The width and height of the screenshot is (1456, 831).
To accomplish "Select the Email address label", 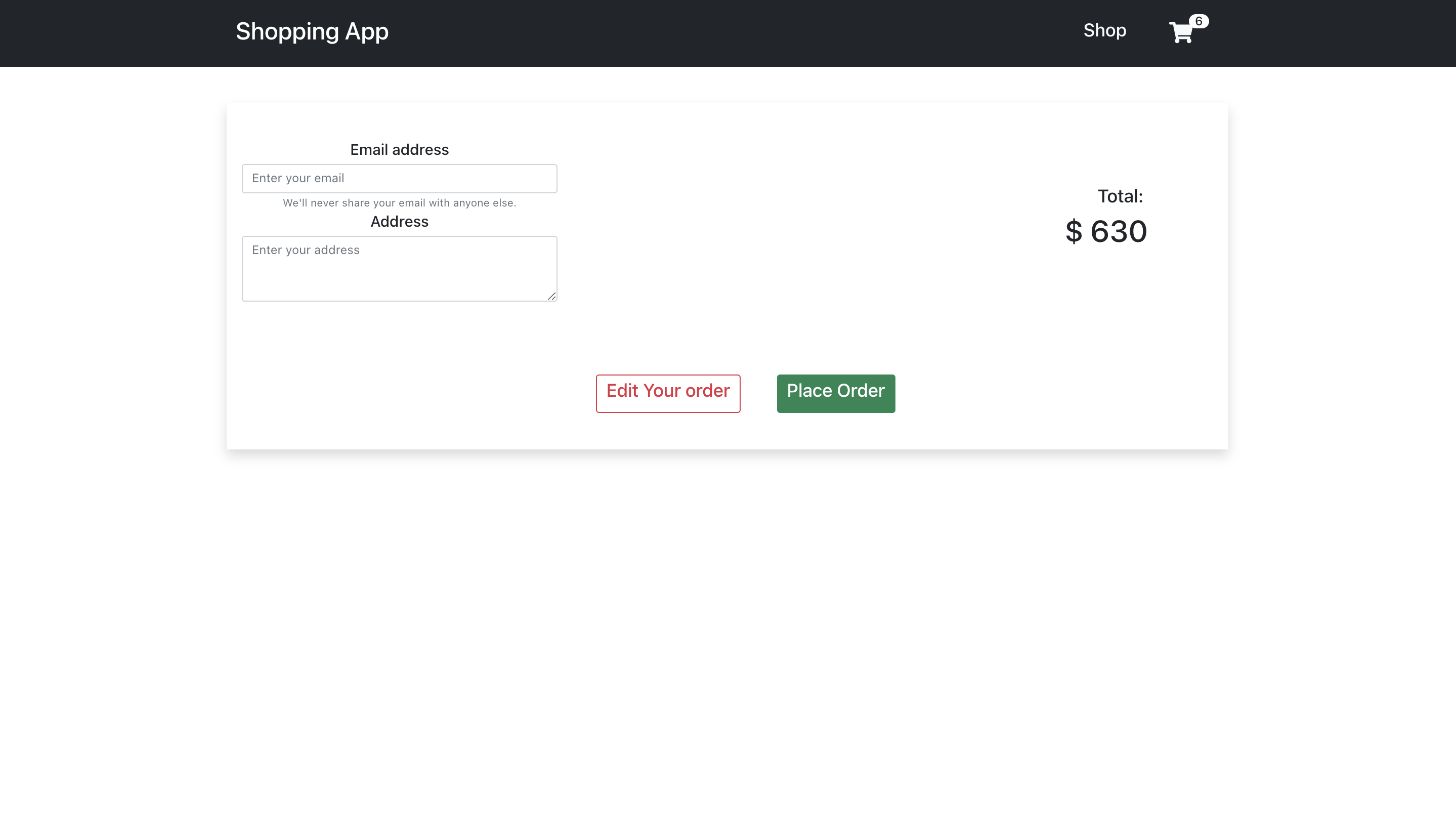I will 399,149.
